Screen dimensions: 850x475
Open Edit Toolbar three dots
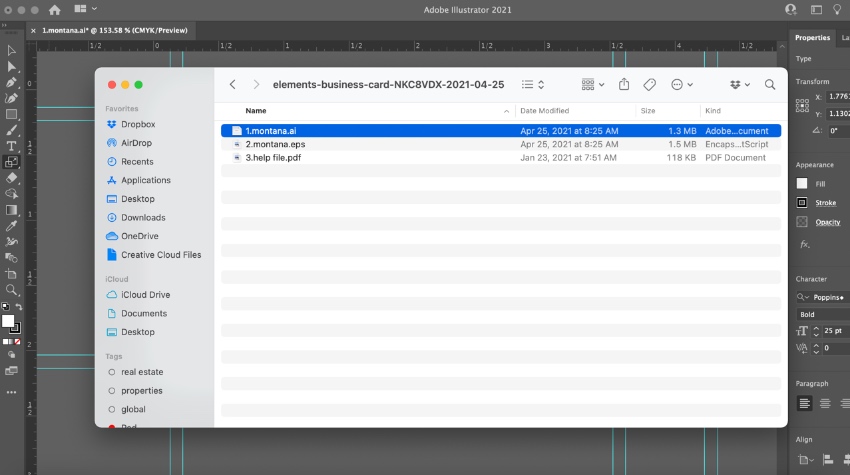11,392
